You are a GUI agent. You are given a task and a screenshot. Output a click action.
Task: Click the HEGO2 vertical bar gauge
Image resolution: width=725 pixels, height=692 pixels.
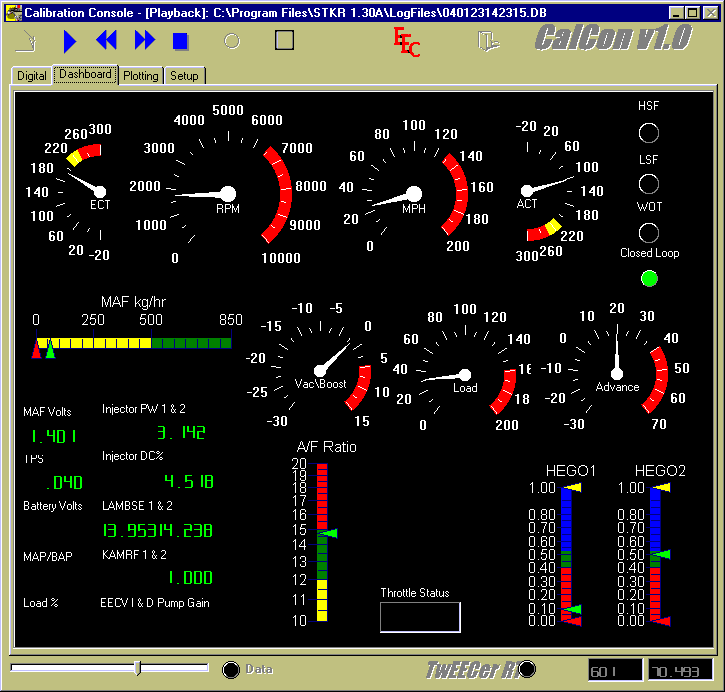[x=655, y=554]
